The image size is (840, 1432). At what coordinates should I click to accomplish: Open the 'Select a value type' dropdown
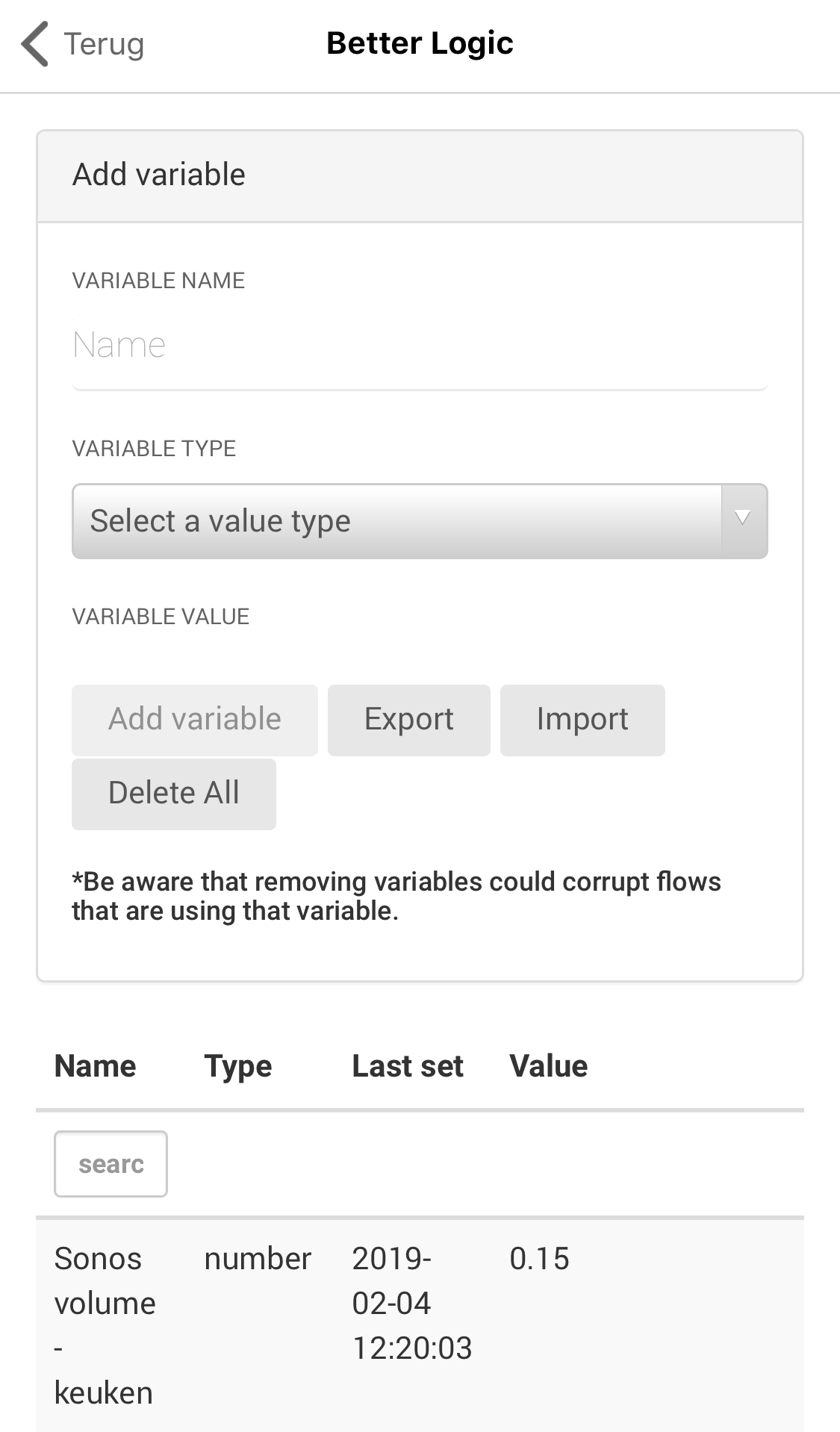(x=396, y=520)
